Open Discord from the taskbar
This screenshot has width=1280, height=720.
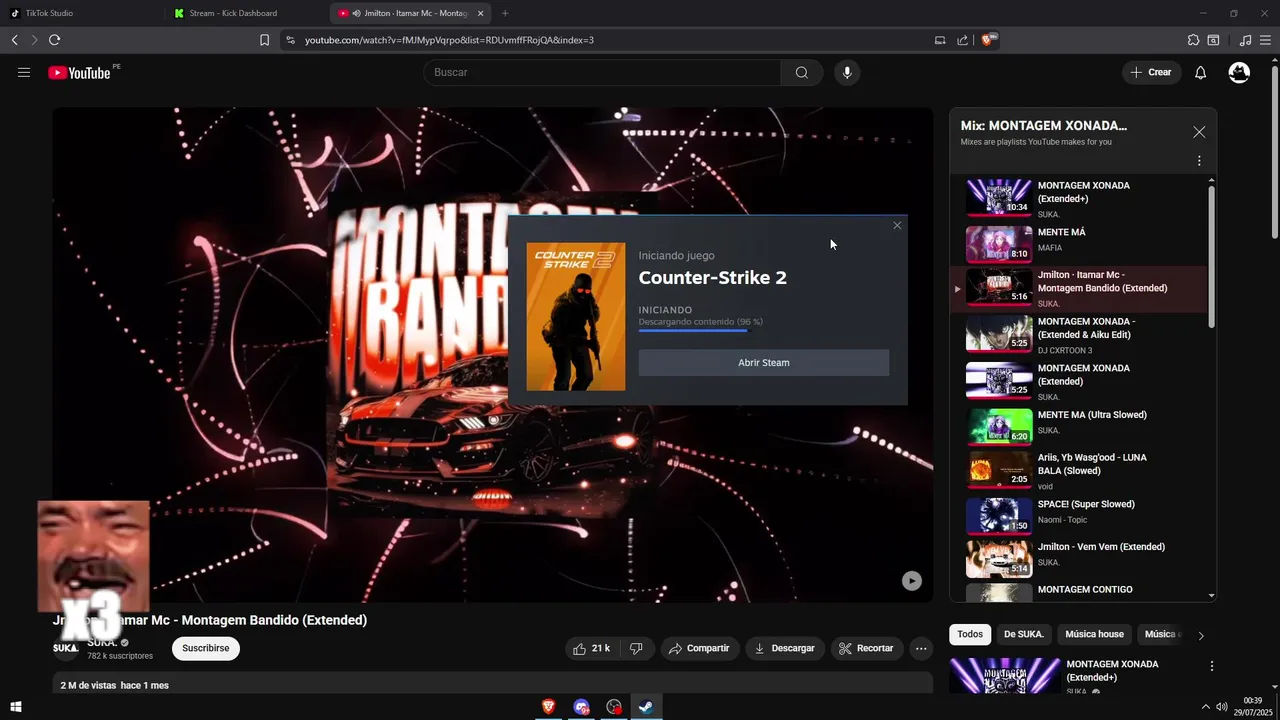tap(581, 707)
